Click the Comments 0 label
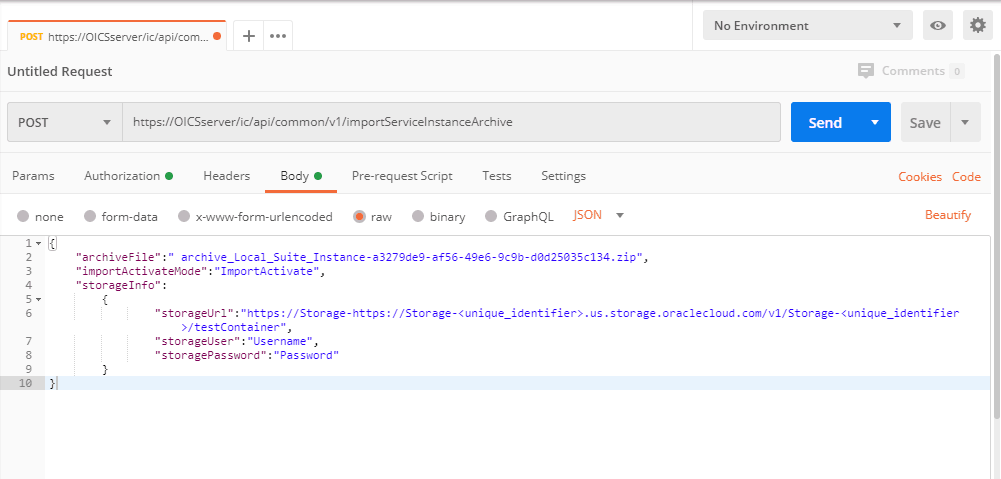The image size is (1001, 479). click(x=922, y=71)
